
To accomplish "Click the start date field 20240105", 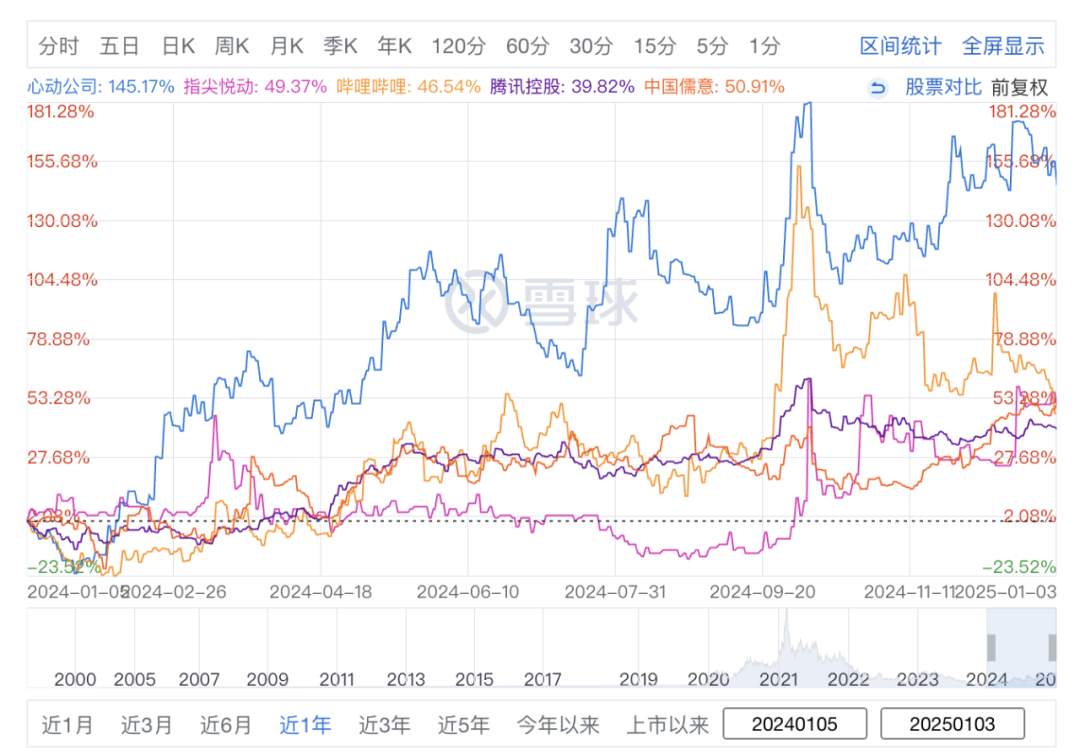I will tap(795, 724).
